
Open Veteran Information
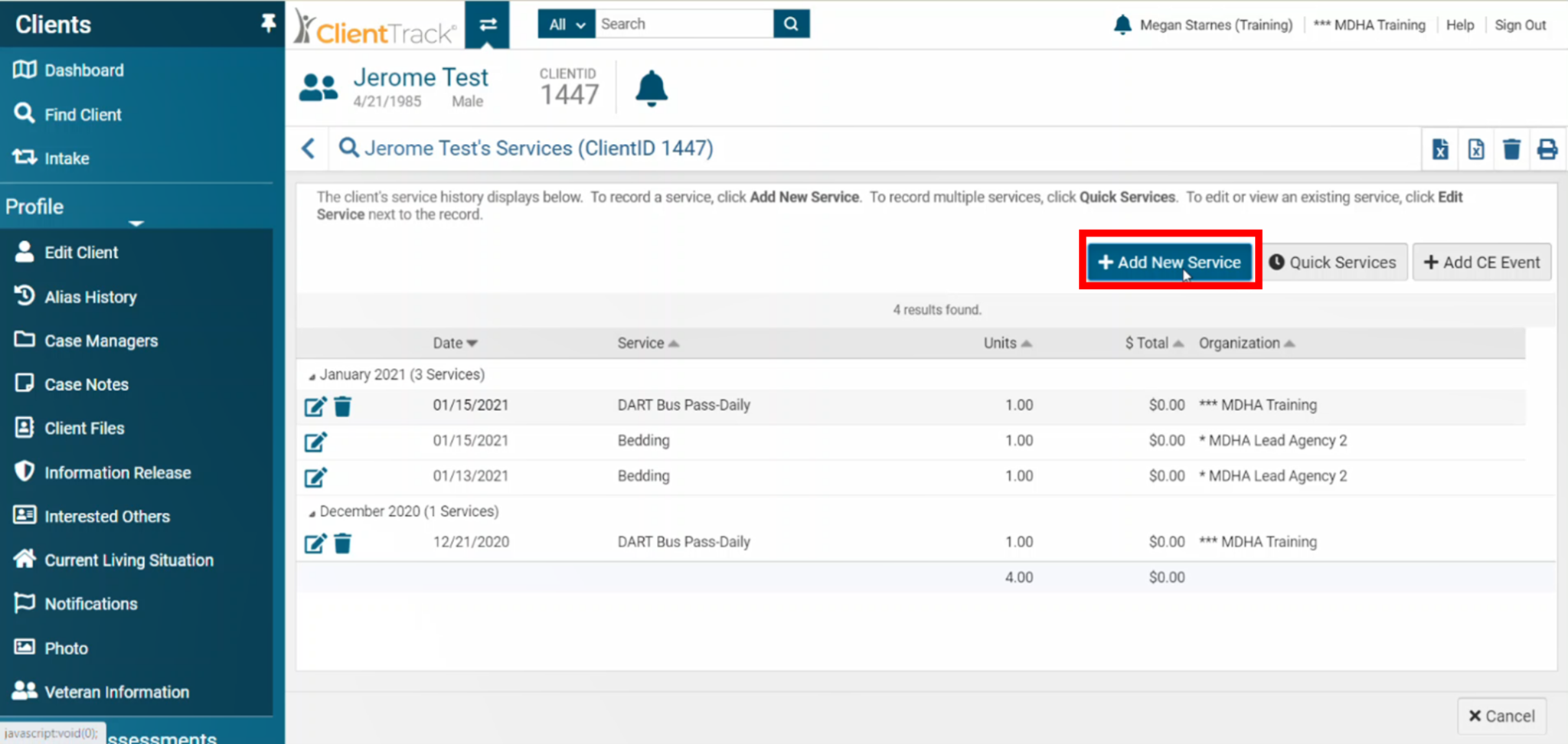coord(116,692)
